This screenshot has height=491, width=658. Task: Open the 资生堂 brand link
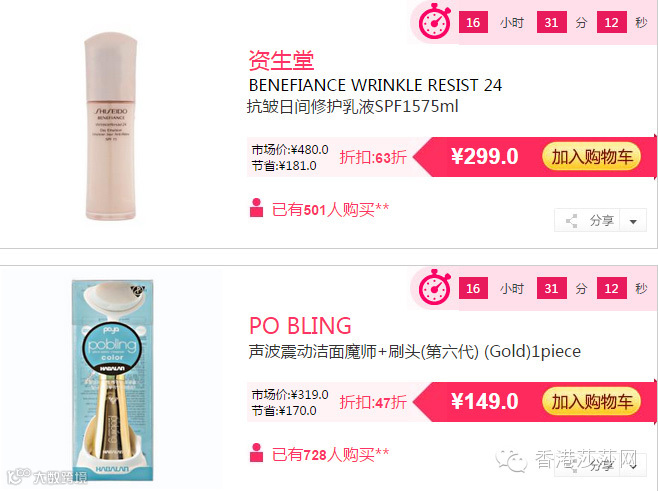(x=281, y=60)
